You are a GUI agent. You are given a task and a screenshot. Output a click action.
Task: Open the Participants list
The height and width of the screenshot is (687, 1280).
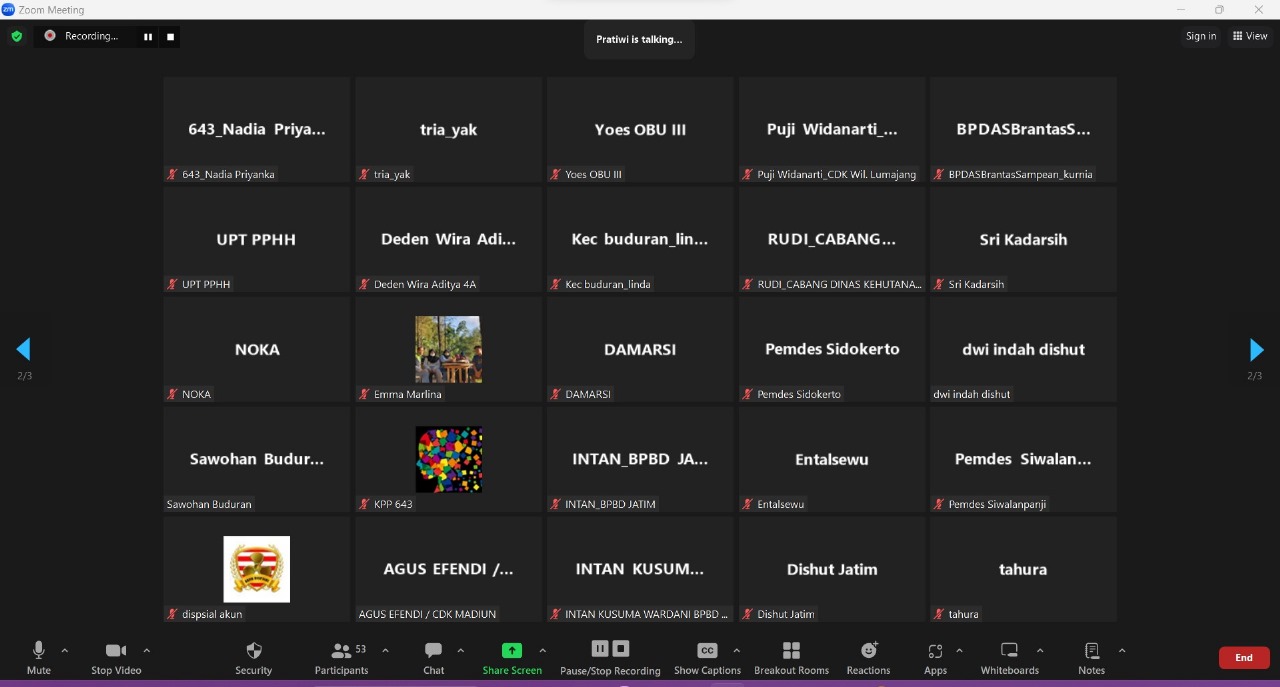(341, 651)
